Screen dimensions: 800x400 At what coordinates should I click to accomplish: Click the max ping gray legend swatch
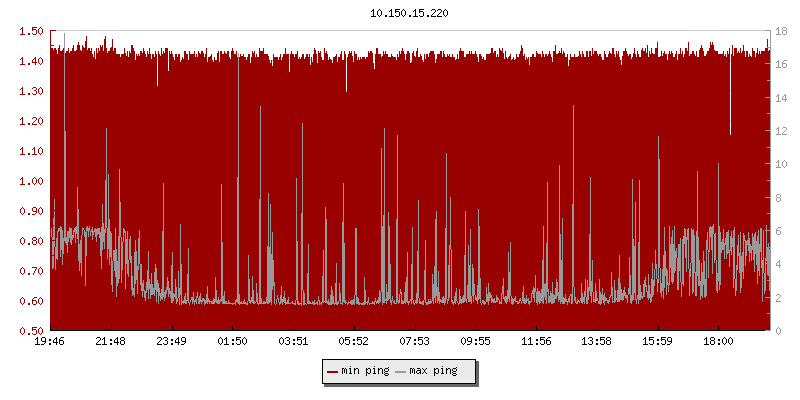pos(401,372)
